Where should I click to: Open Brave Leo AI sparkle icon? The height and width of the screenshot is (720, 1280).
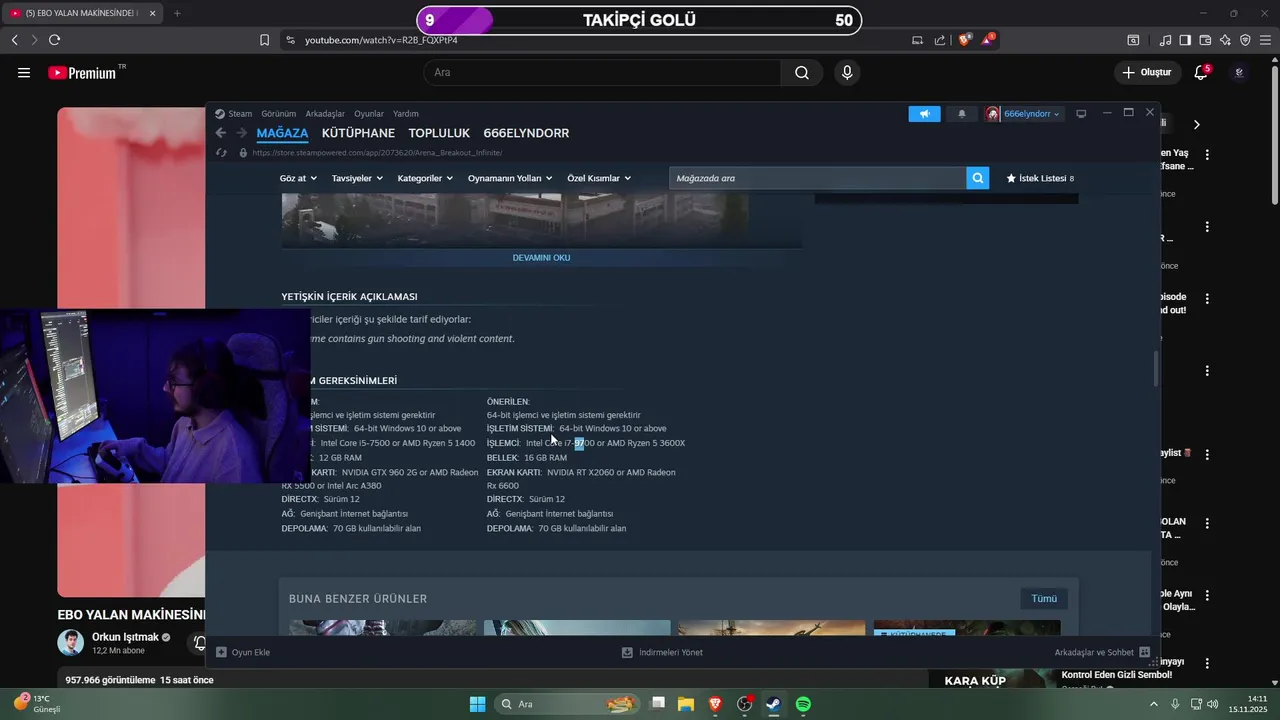(x=1225, y=40)
